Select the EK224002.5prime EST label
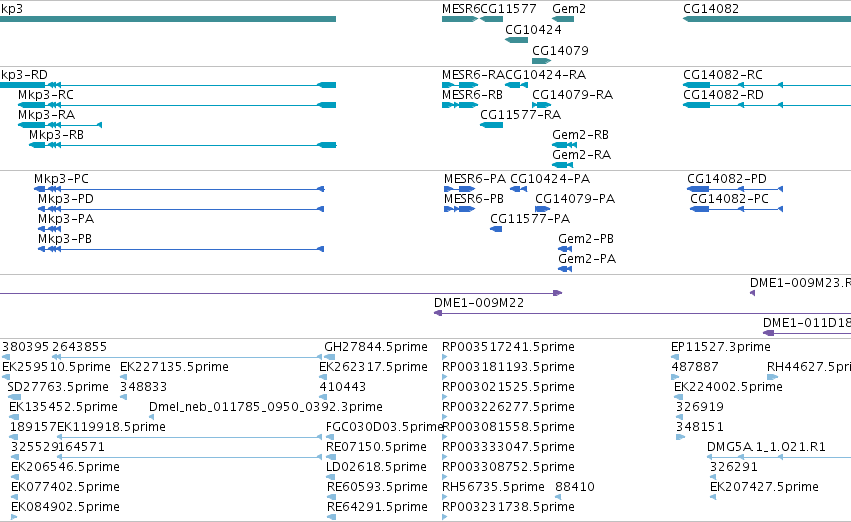The image size is (851, 522). coord(728,387)
